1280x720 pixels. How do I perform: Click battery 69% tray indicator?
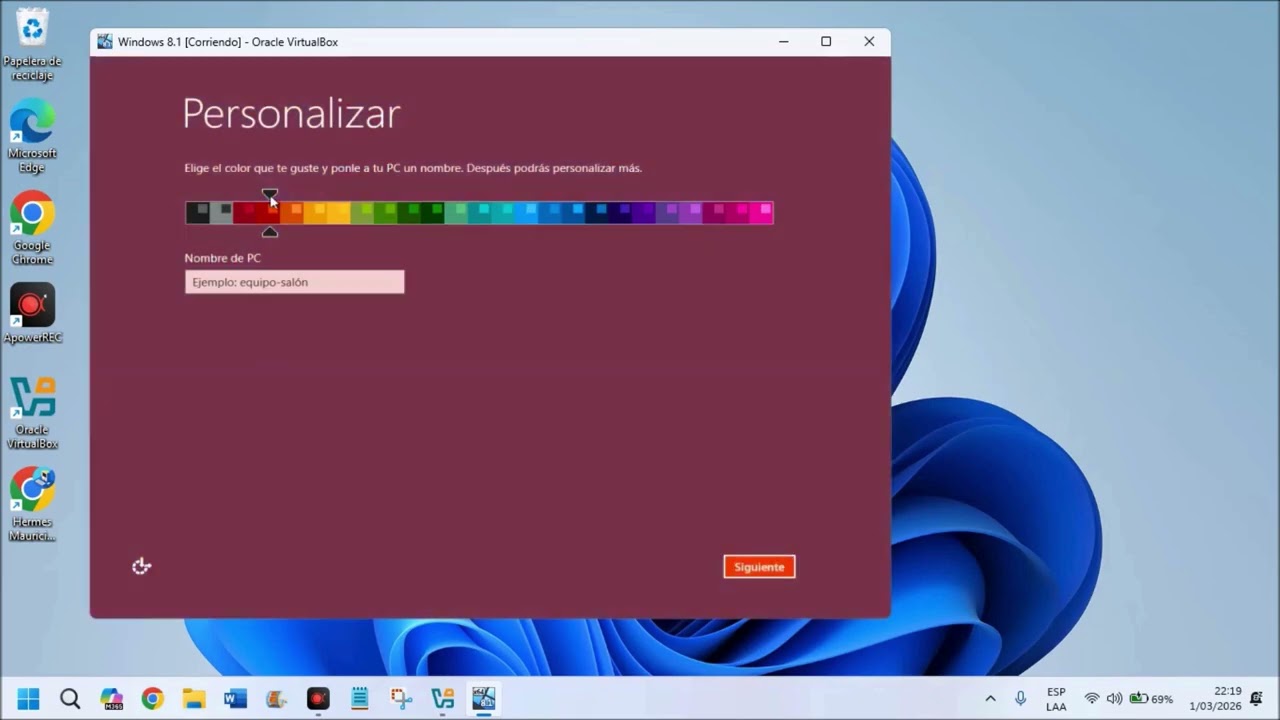click(1151, 699)
